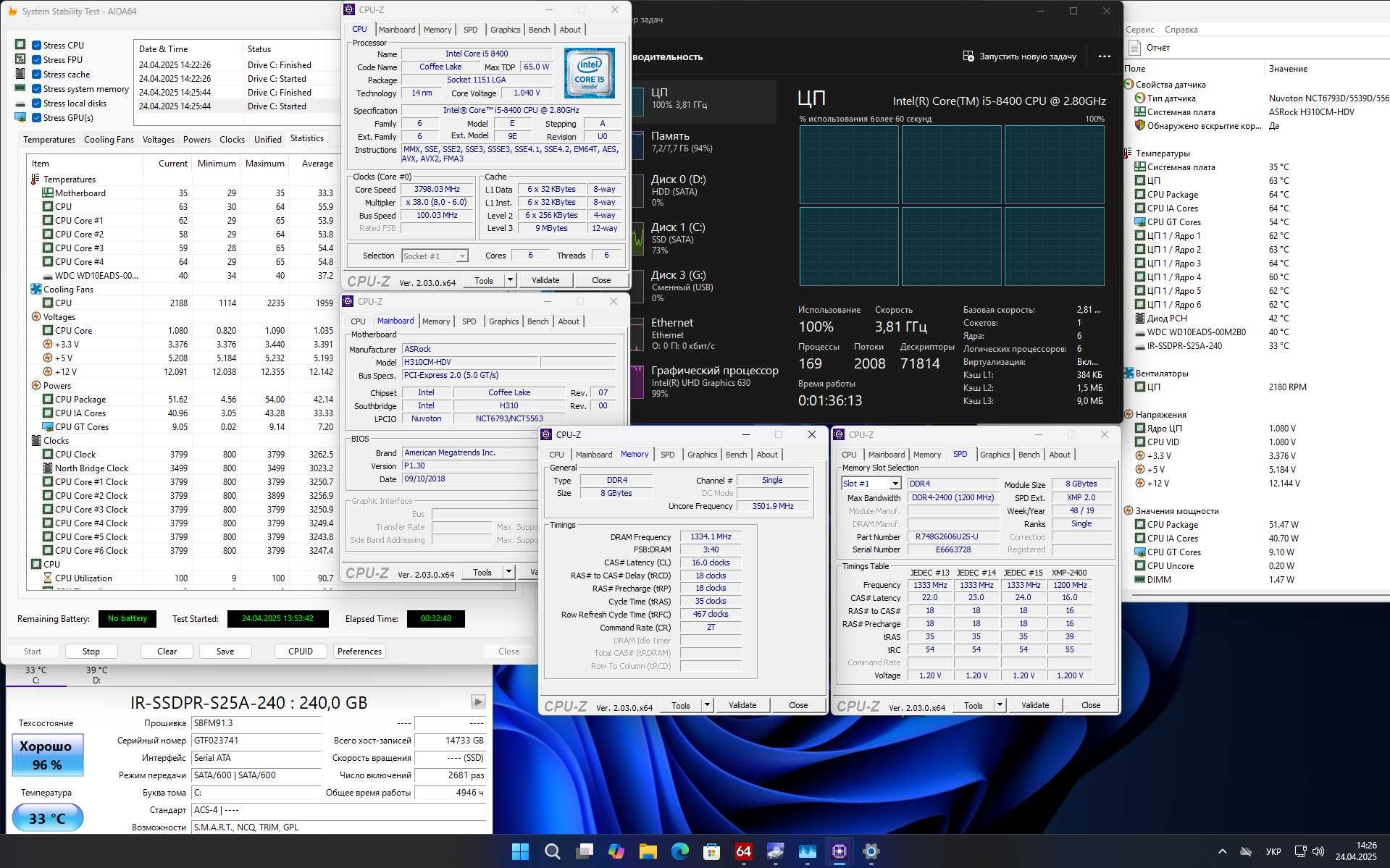Open AIDA64 taskbar icon

(743, 851)
